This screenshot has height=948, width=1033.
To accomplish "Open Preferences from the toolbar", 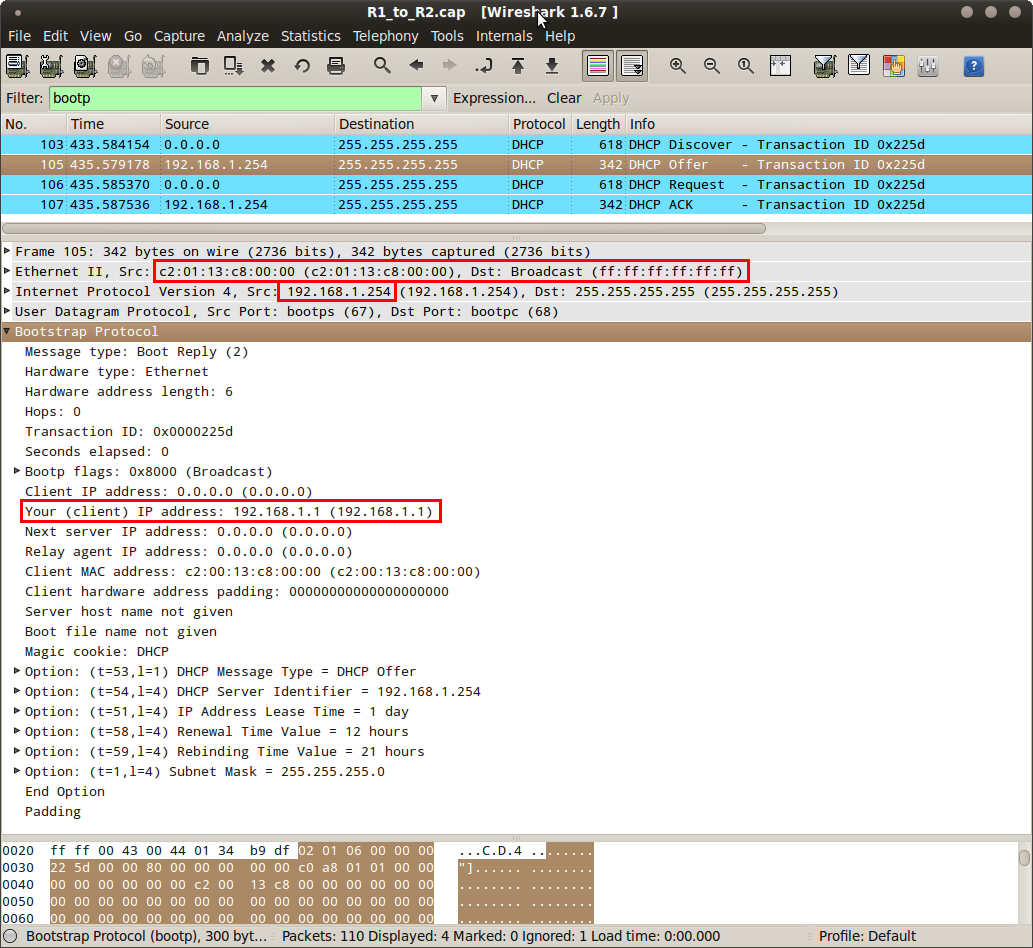I will pyautogui.click(x=928, y=66).
